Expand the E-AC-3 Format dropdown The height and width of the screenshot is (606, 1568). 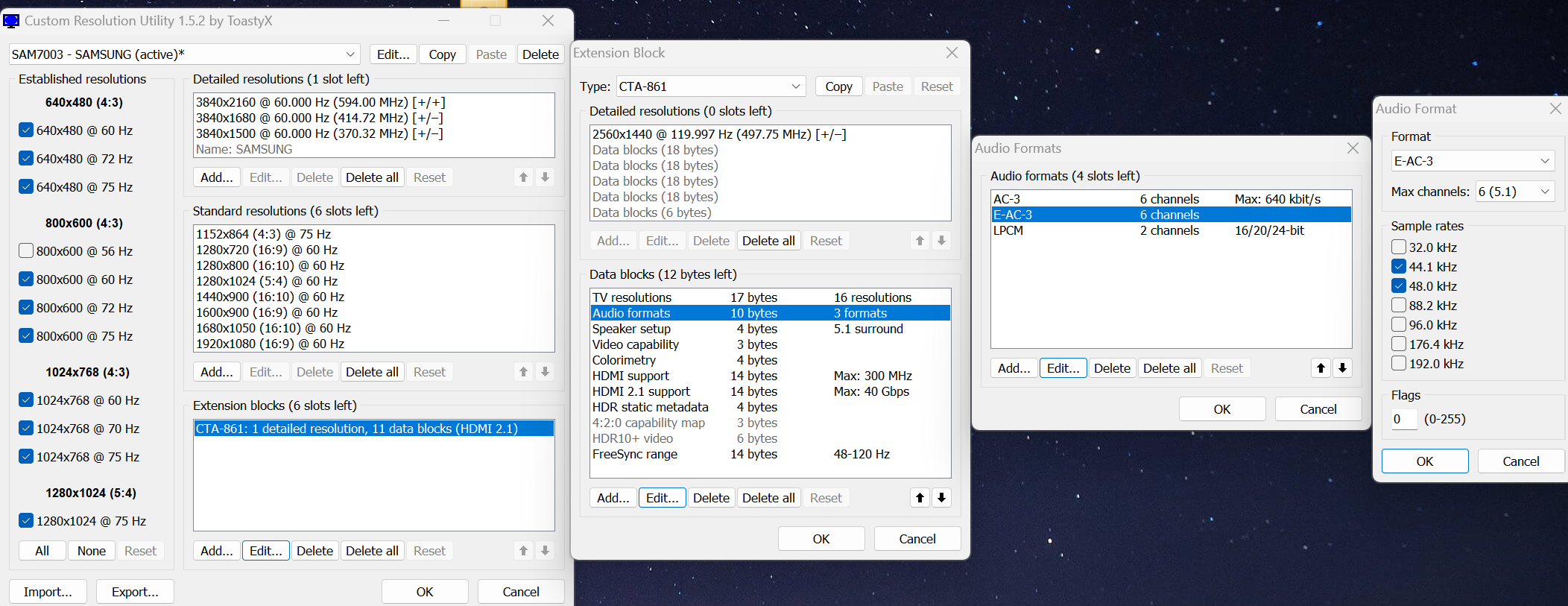1472,161
